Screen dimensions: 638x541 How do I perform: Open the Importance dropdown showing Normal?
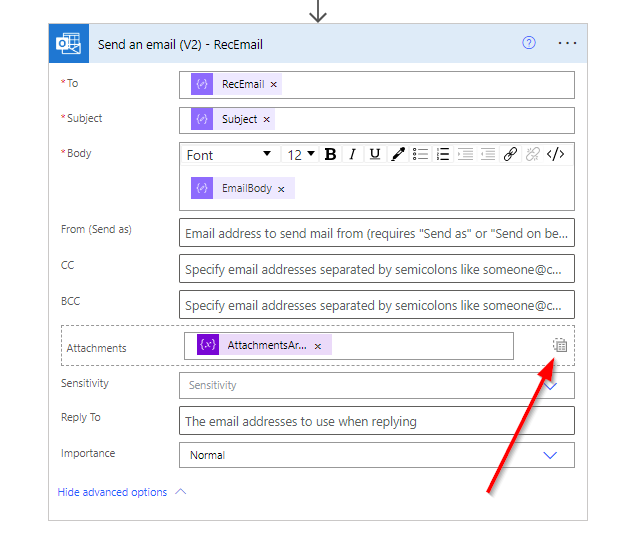click(x=377, y=455)
